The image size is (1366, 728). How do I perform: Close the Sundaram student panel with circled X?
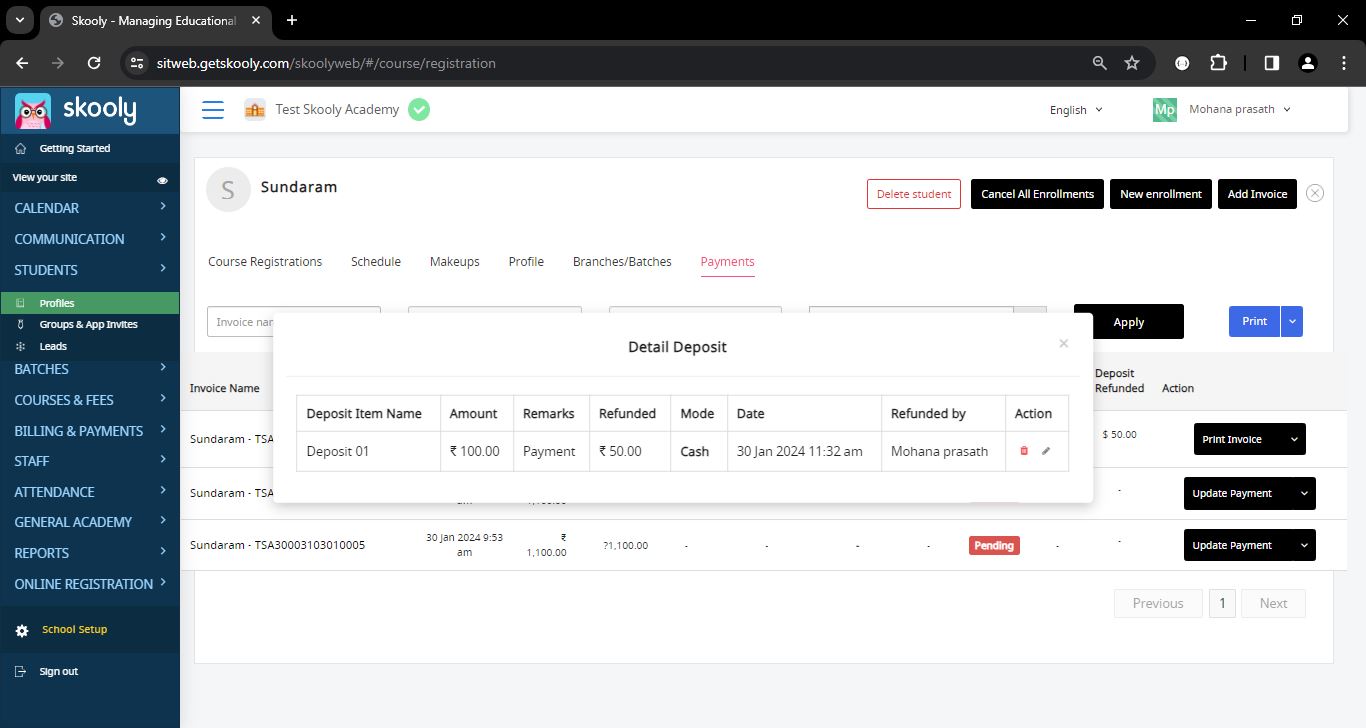click(1315, 193)
